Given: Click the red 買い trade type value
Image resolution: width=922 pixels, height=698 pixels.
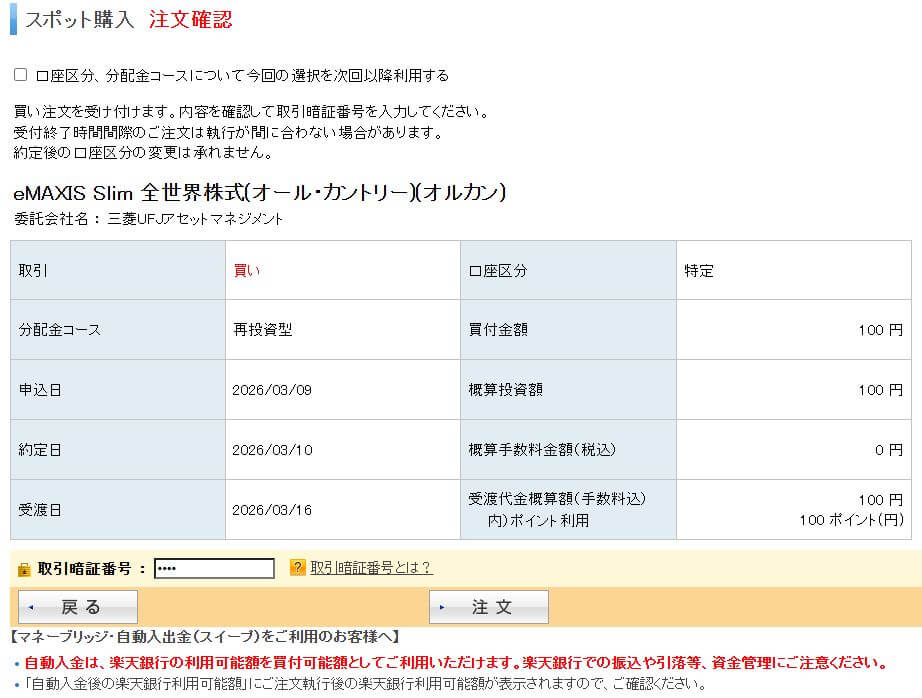Looking at the screenshot, I should click(246, 270).
